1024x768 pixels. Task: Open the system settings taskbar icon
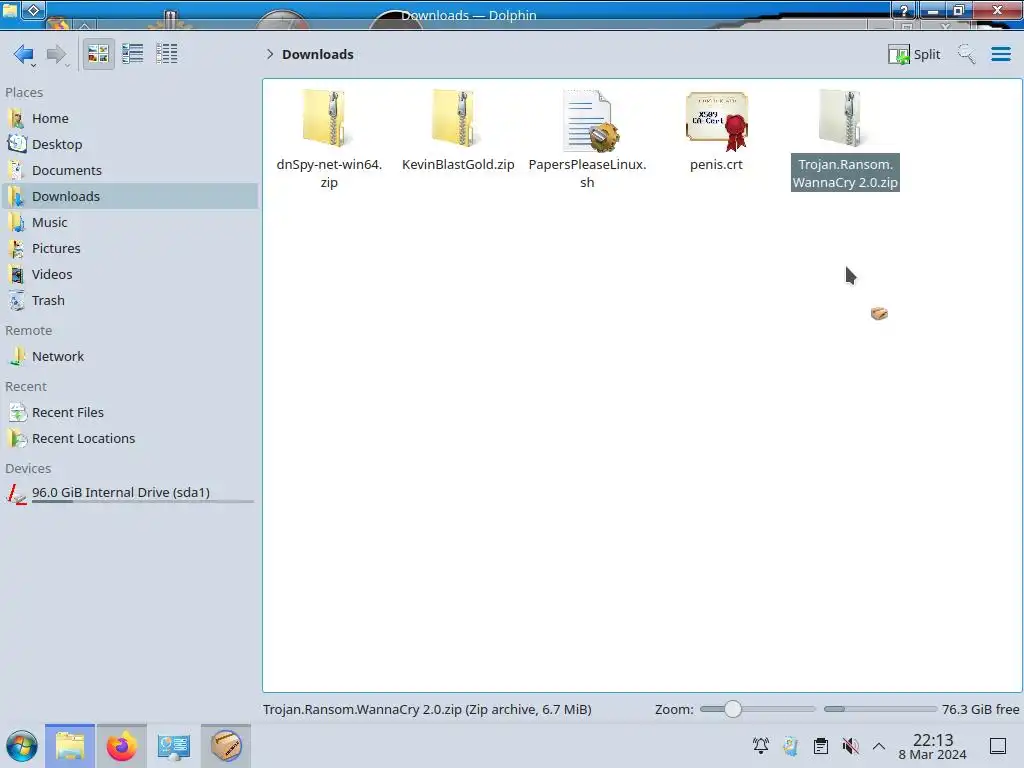173,746
